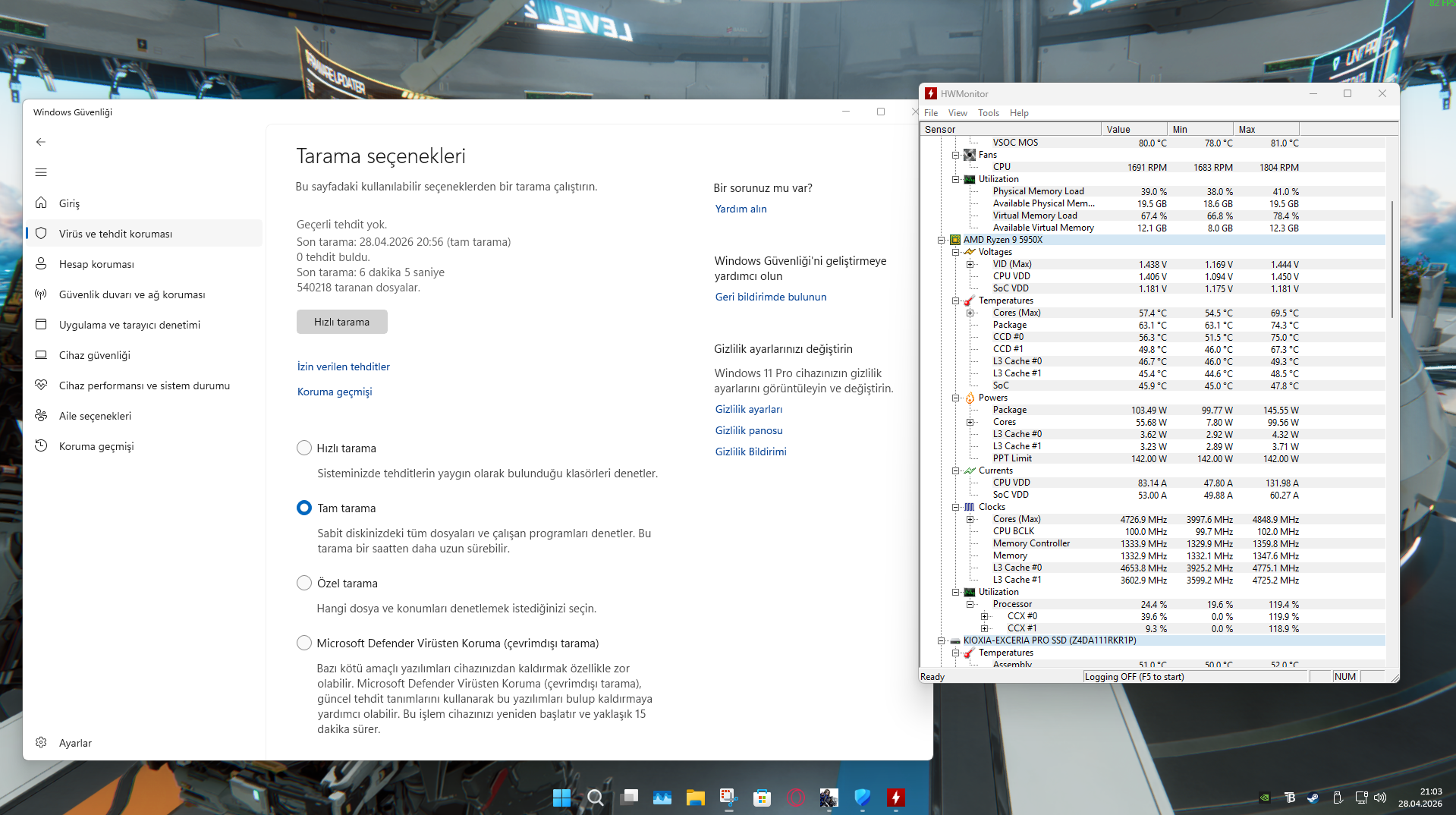Open the Snipping Tool taskbar icon

point(728,798)
